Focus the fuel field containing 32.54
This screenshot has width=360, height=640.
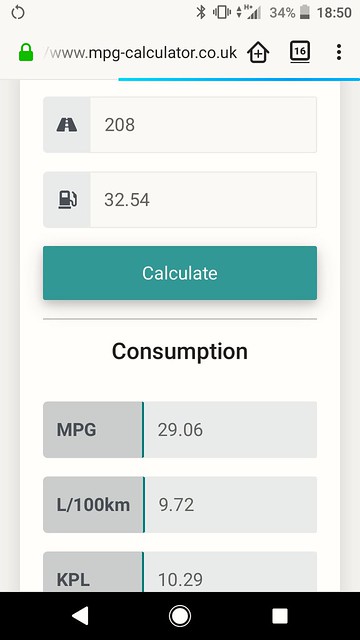tap(203, 200)
